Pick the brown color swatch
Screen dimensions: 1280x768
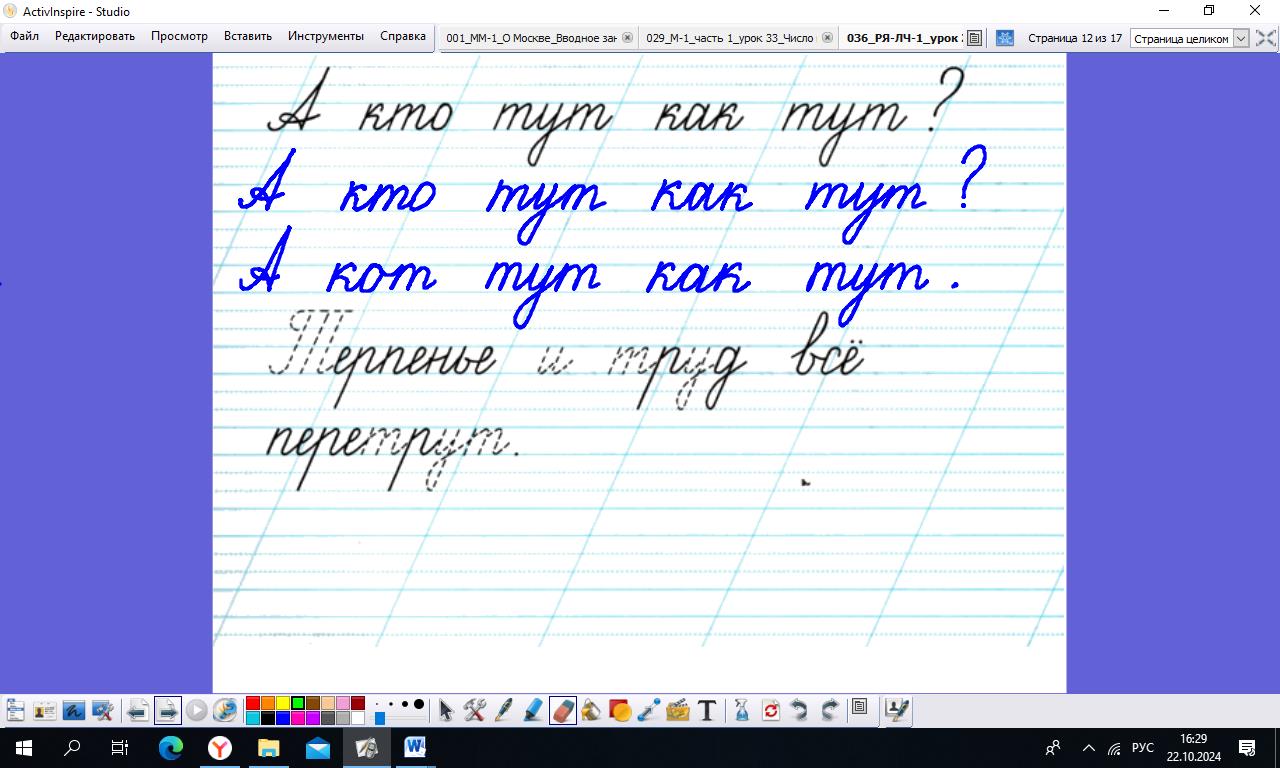[313, 703]
